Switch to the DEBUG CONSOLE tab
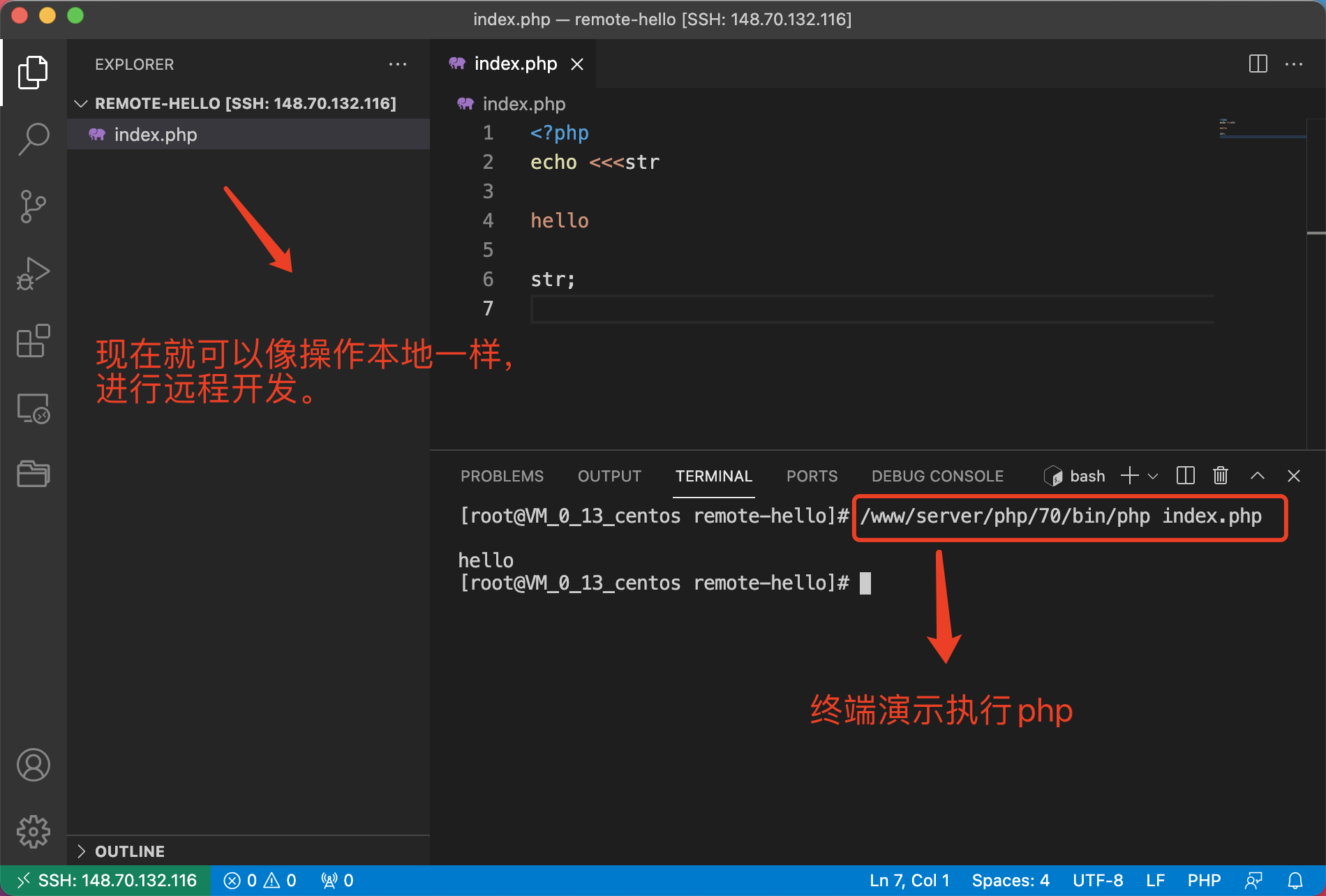Viewport: 1326px width, 896px height. [937, 476]
